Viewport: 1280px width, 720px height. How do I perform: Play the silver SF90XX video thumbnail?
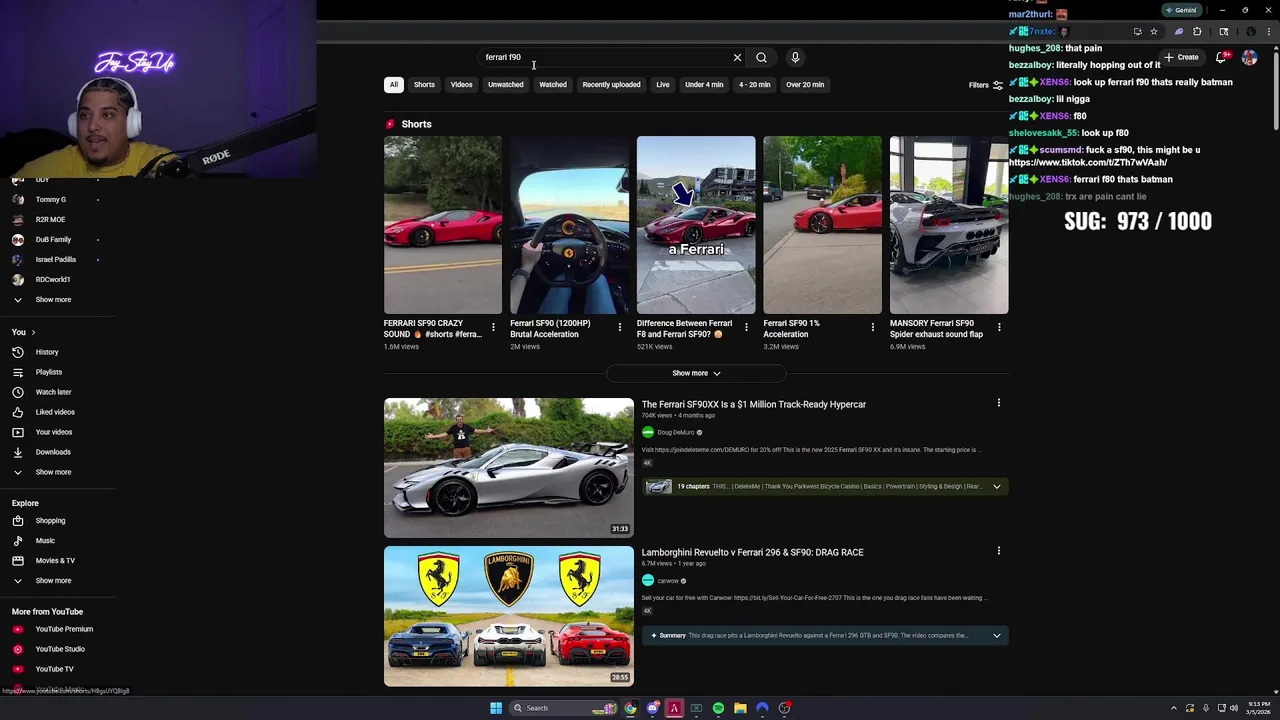(509, 468)
